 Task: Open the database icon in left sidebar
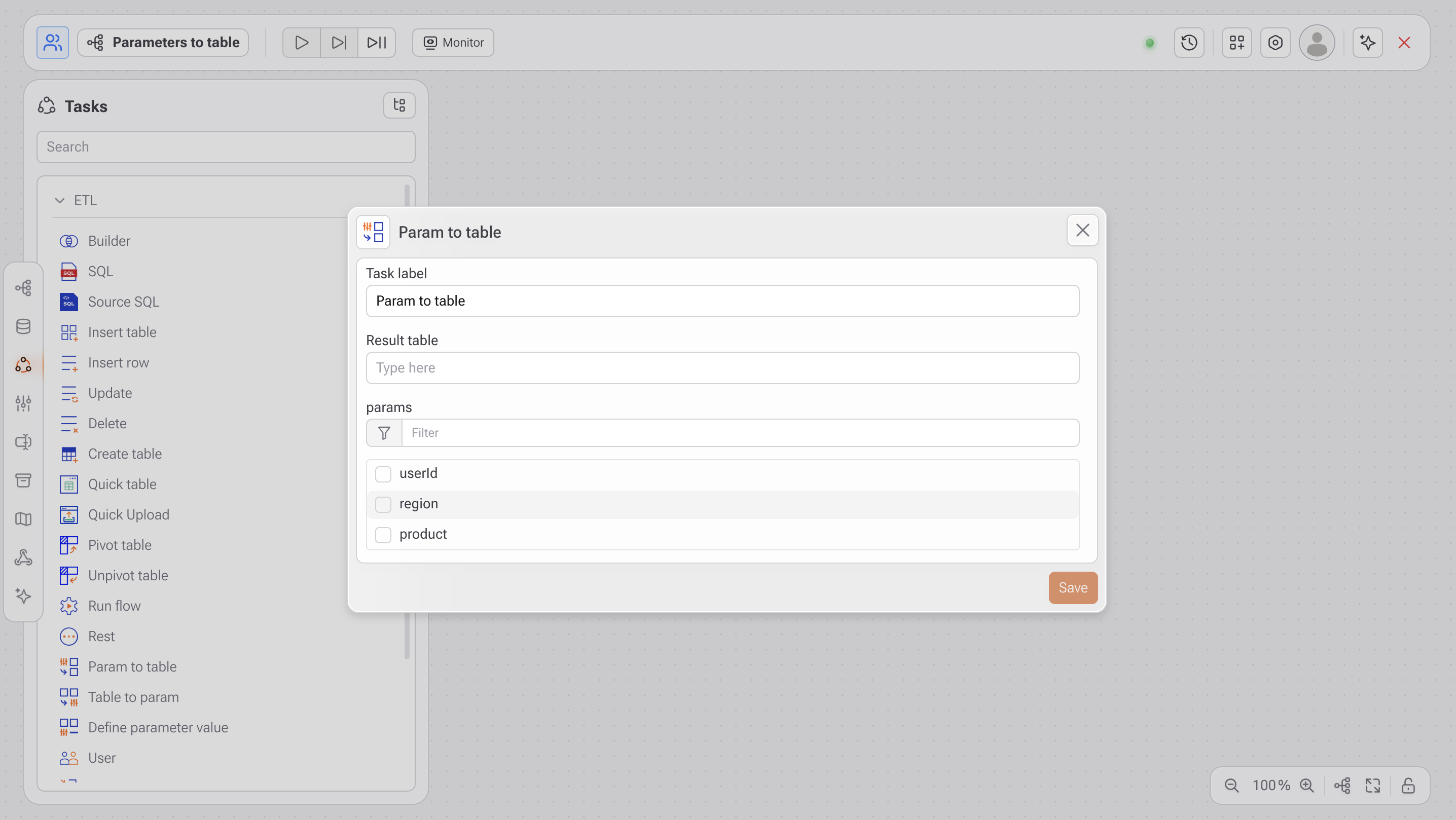pos(23,326)
